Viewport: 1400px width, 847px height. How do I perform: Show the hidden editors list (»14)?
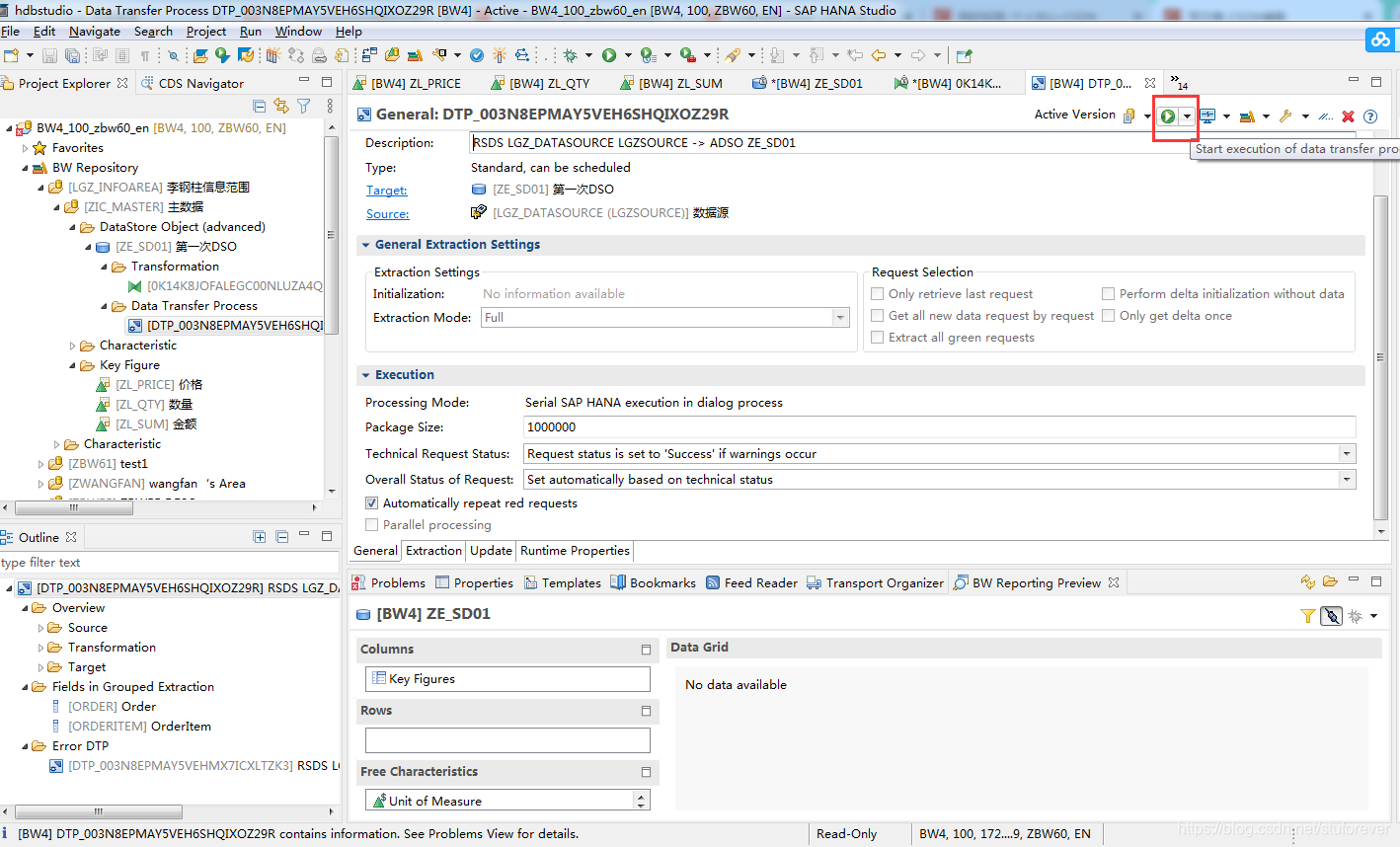click(1179, 83)
